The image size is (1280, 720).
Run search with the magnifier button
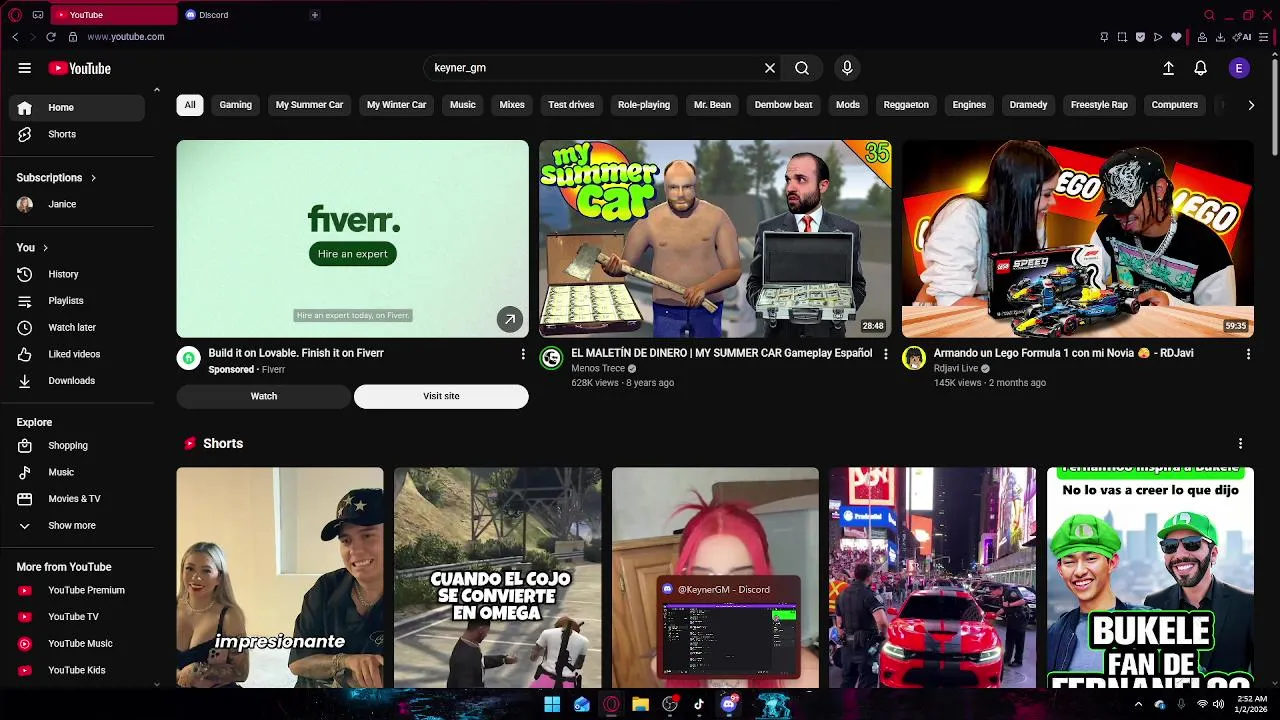(x=802, y=68)
